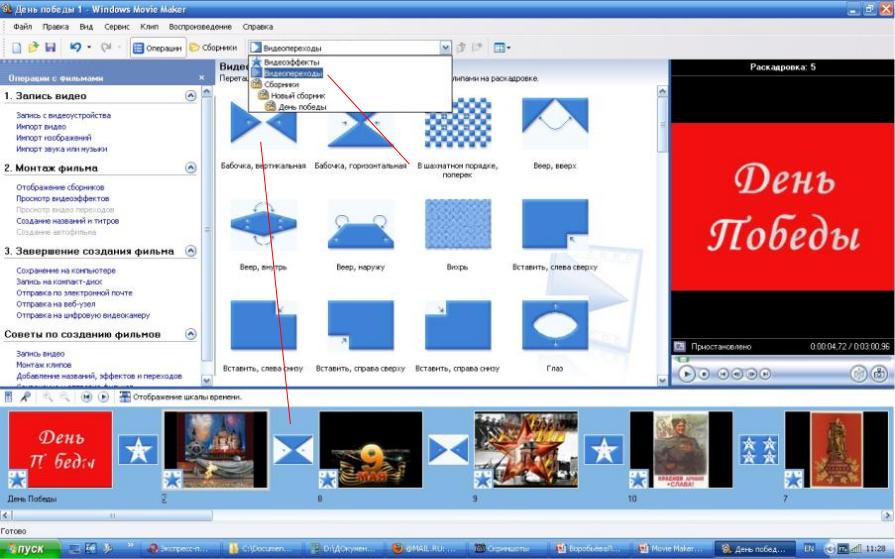
Task: Select the star transition after День Победы clip
Action: click(138, 449)
